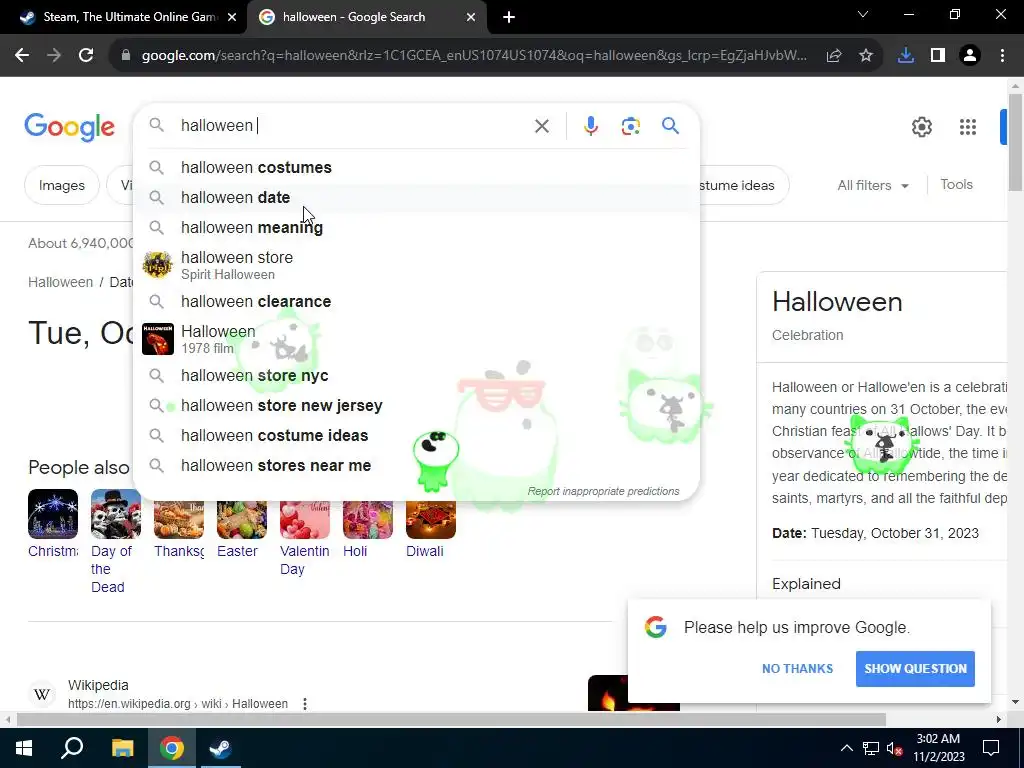Image resolution: width=1024 pixels, height=768 pixels.
Task: Pick the Halloween 1978 film suggestion
Action: point(417,339)
